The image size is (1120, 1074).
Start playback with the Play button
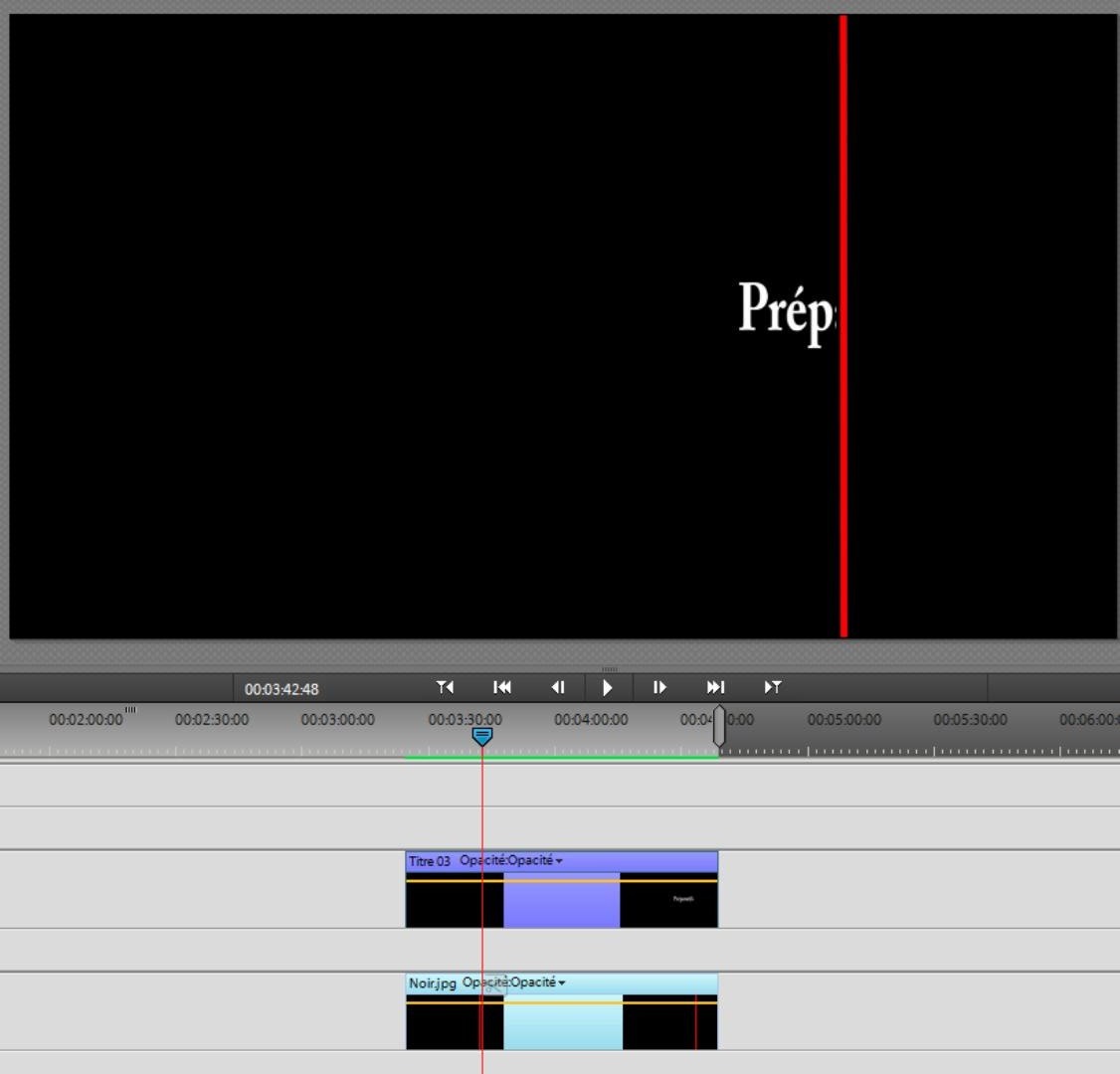pos(608,687)
